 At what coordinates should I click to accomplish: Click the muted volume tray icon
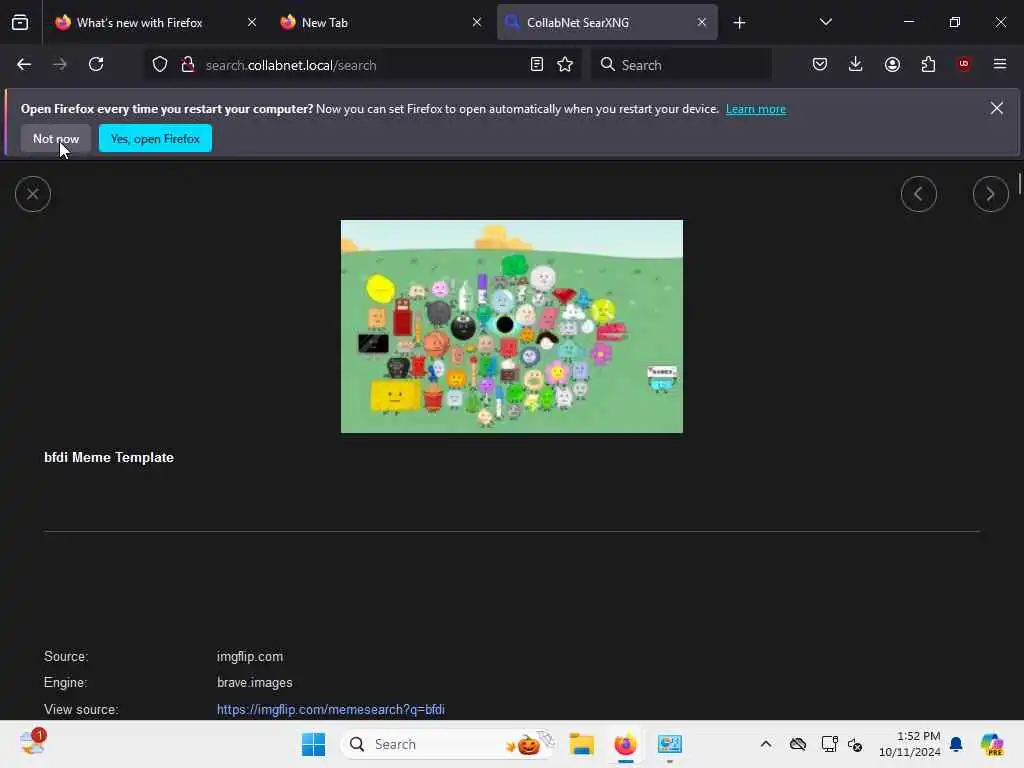coord(855,744)
